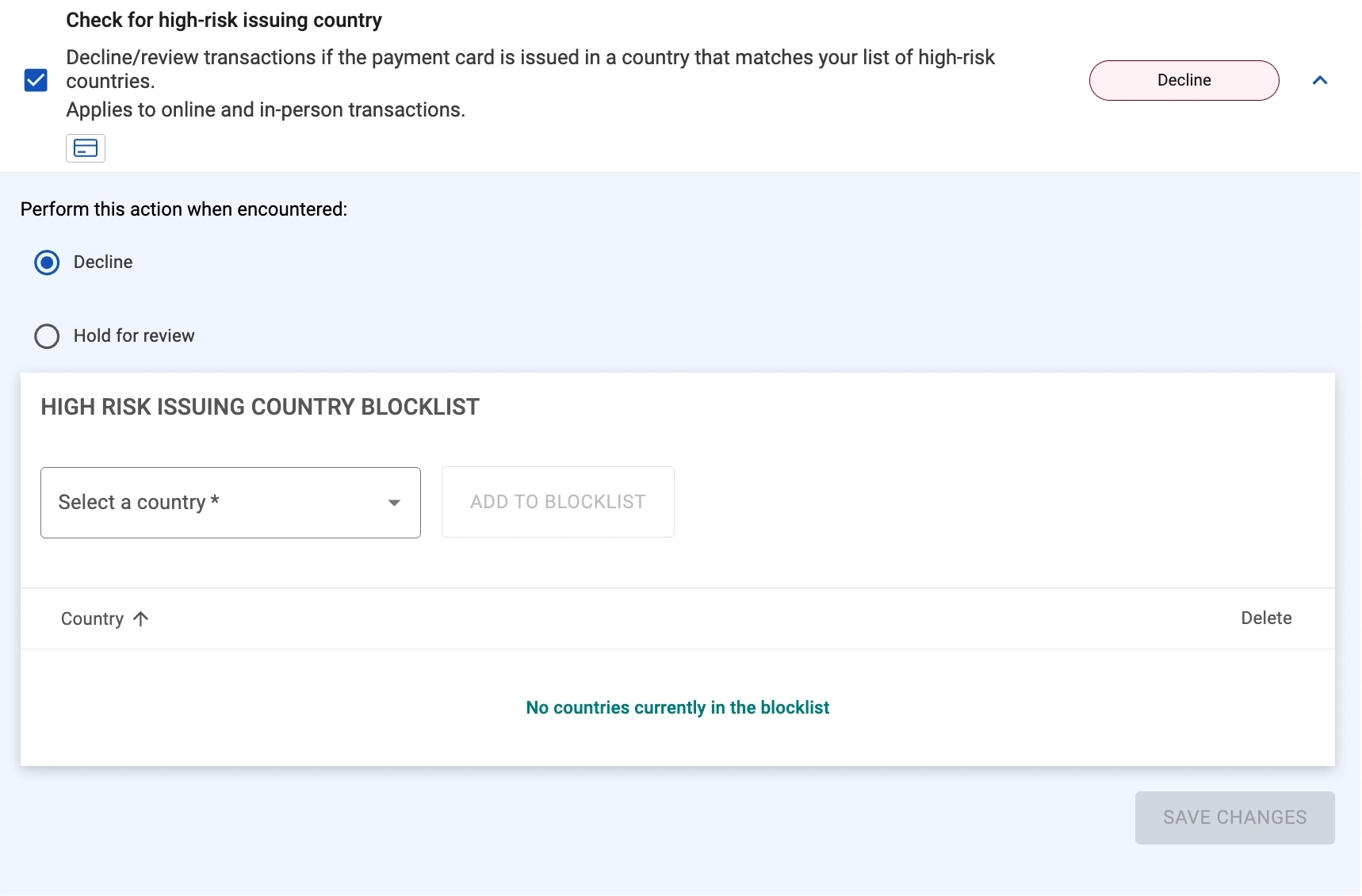Choose the Hold for review radio button
1362x896 pixels.
pos(47,336)
